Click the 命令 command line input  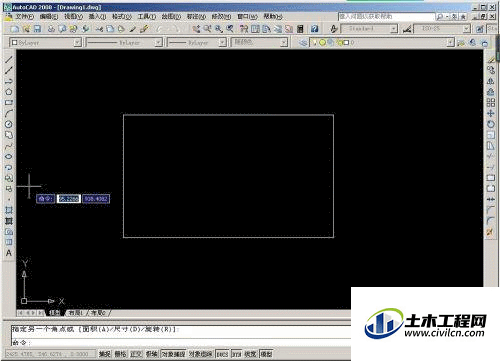(180, 342)
